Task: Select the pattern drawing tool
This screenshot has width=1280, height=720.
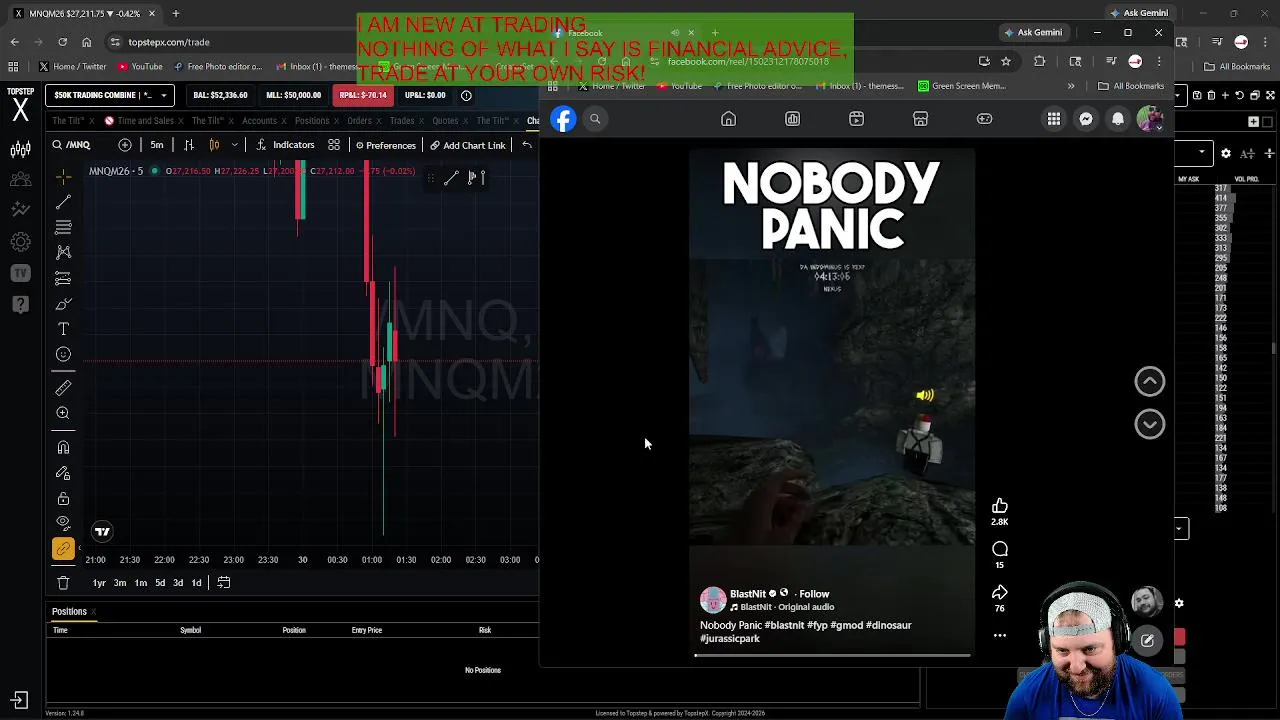Action: coord(63,253)
